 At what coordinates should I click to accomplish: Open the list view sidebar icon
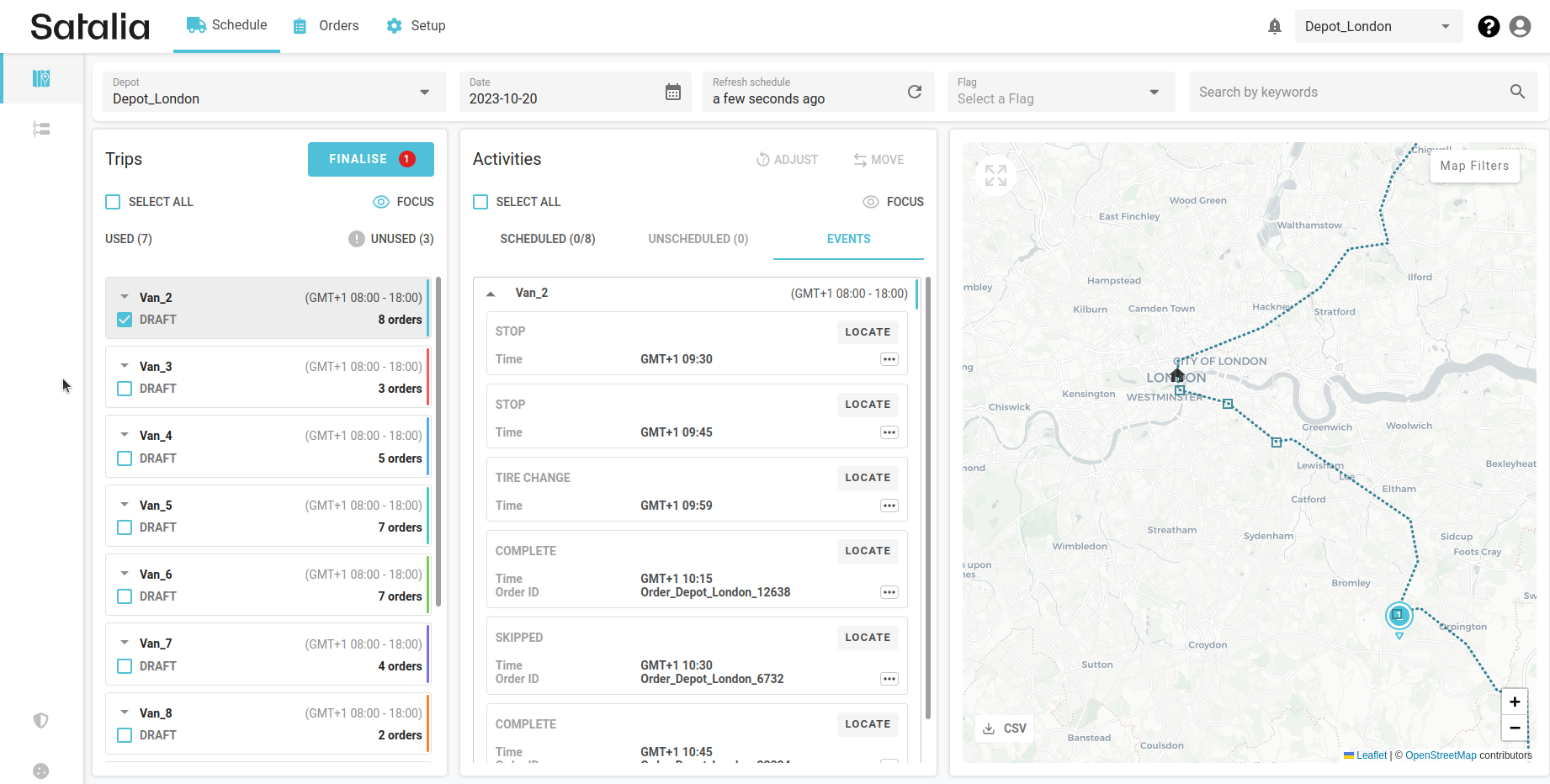coord(41,129)
